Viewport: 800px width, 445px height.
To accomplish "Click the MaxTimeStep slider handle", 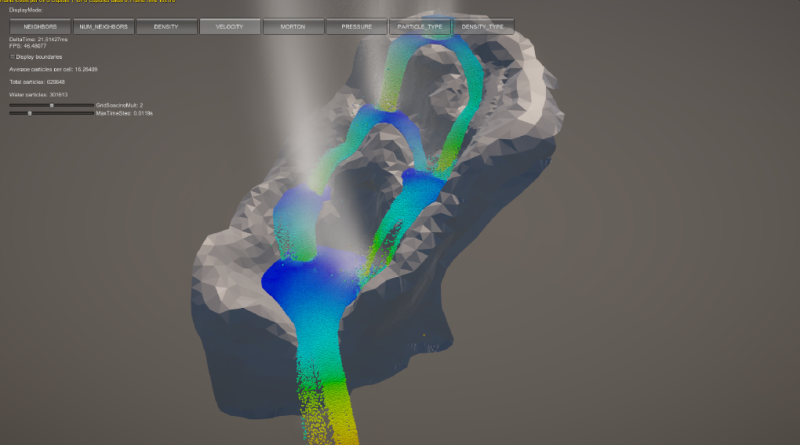I will (29, 113).
